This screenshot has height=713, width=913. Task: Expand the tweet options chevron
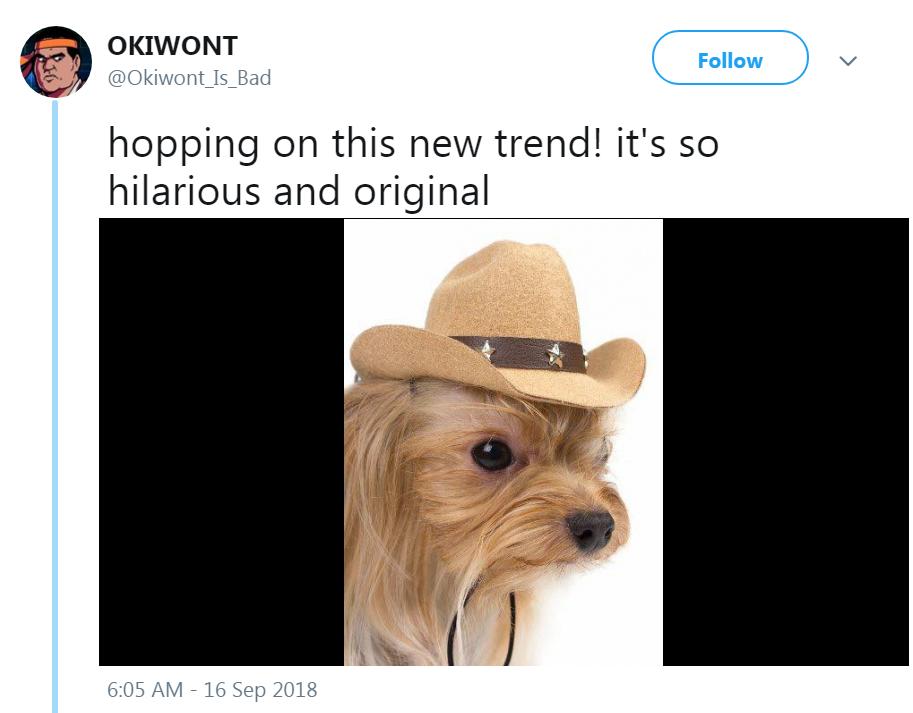(848, 61)
